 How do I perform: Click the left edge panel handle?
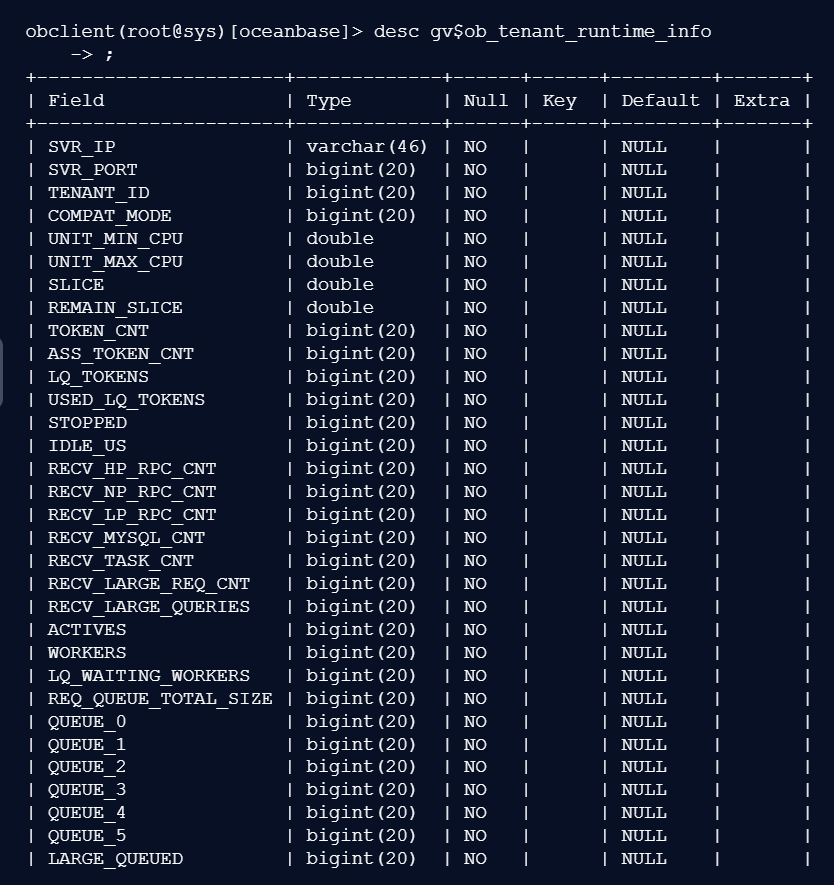click(2, 372)
